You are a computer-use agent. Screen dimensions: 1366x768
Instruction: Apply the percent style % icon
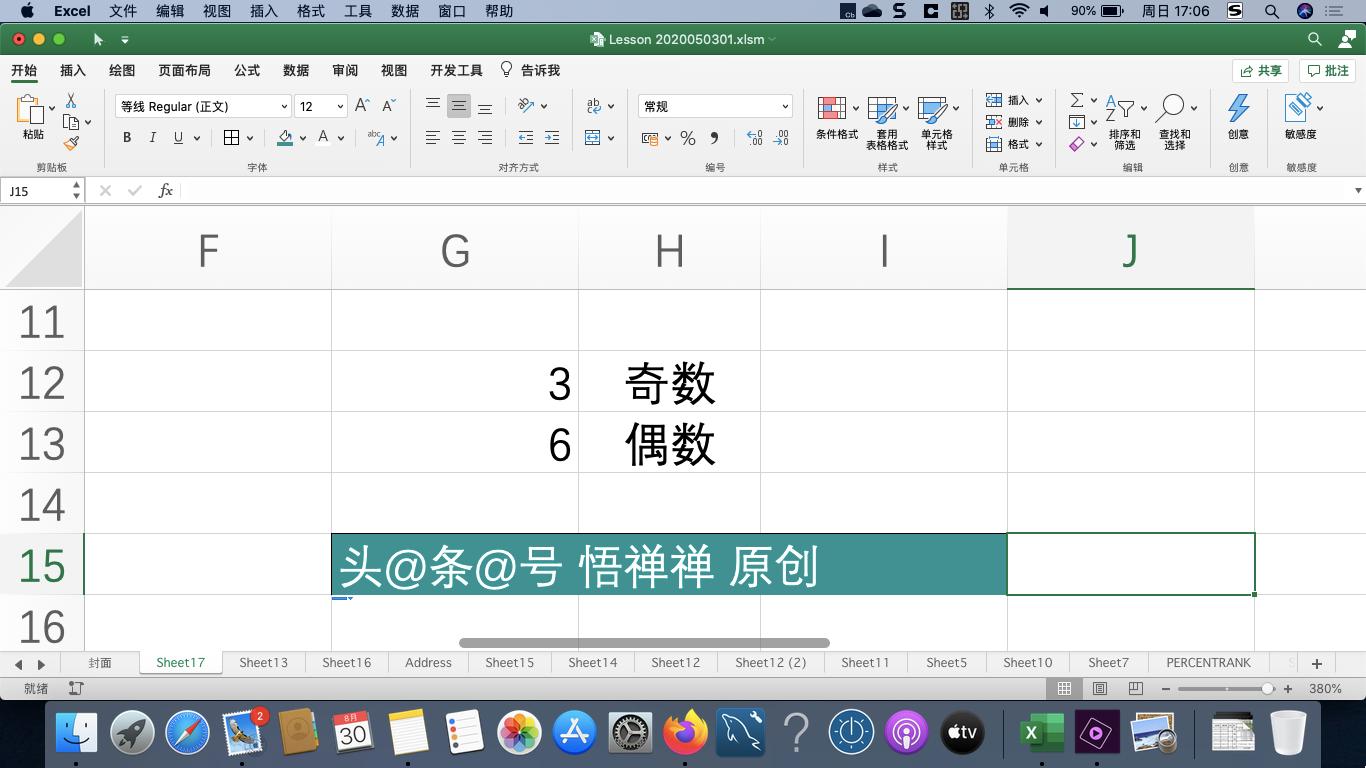coord(687,139)
